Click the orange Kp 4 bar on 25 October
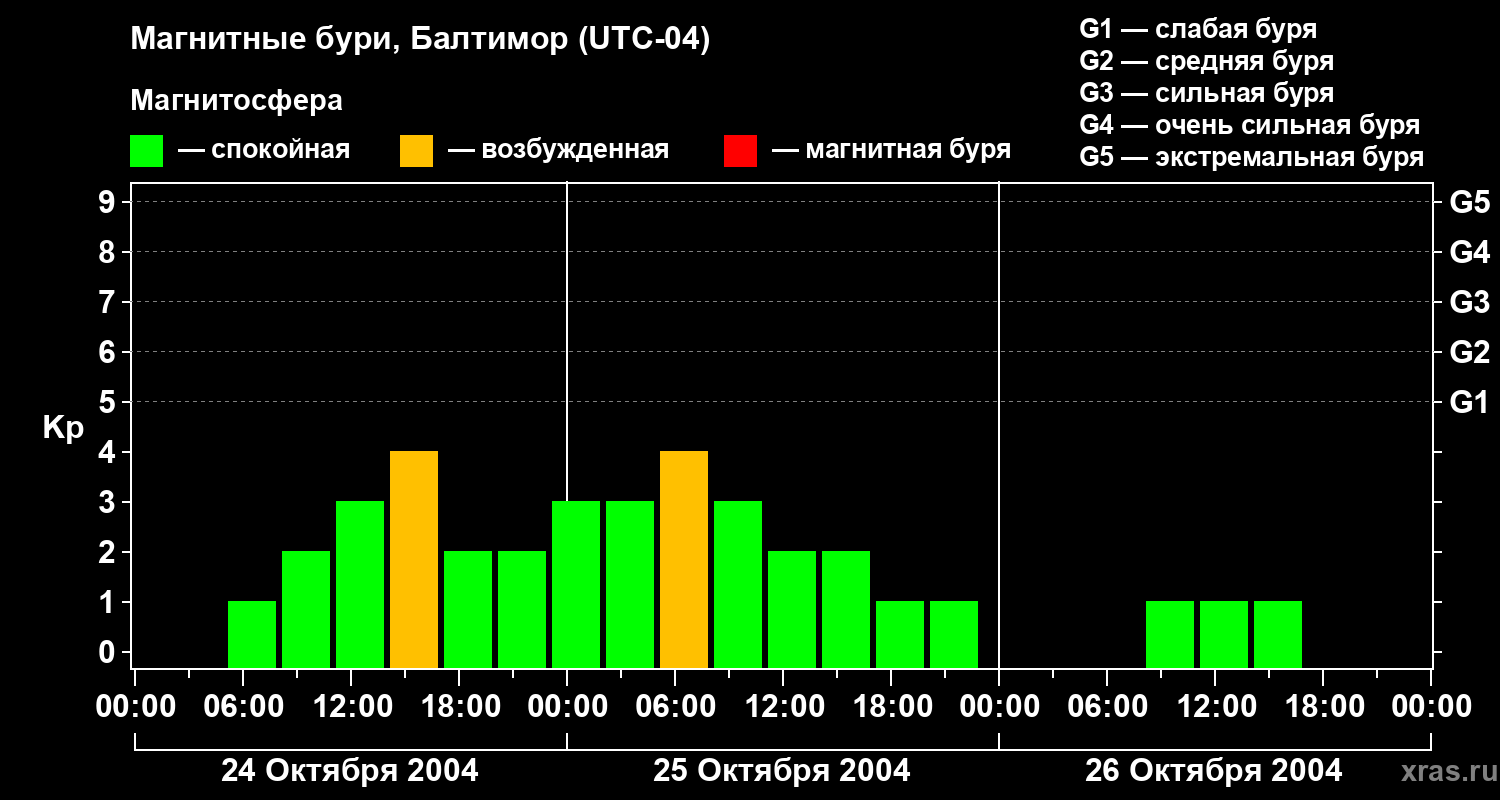Screen dimensions: 1500x800 tap(684, 559)
